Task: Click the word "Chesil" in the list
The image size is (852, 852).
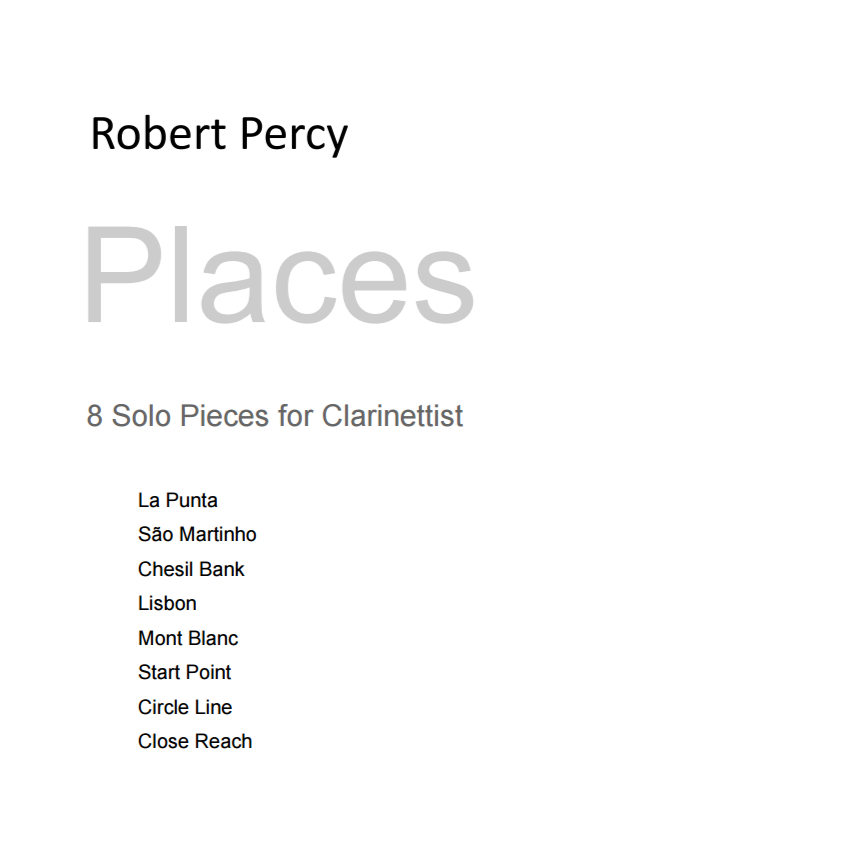Action: click(165, 569)
